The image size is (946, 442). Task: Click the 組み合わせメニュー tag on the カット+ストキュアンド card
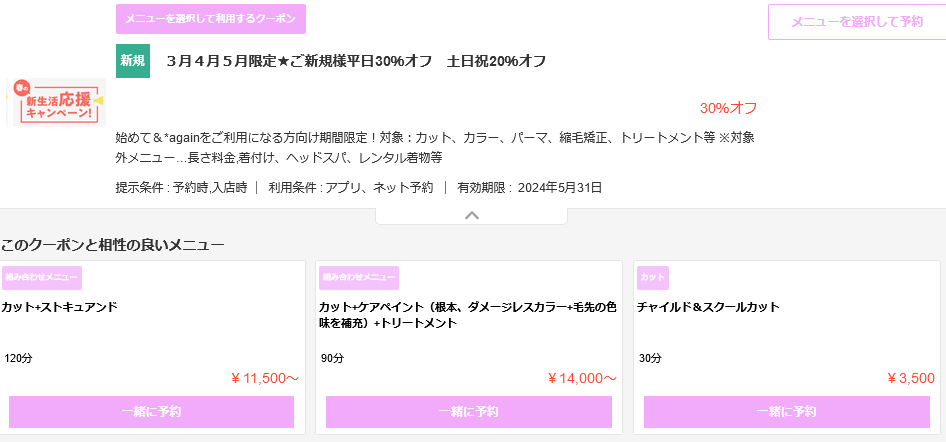click(x=42, y=277)
